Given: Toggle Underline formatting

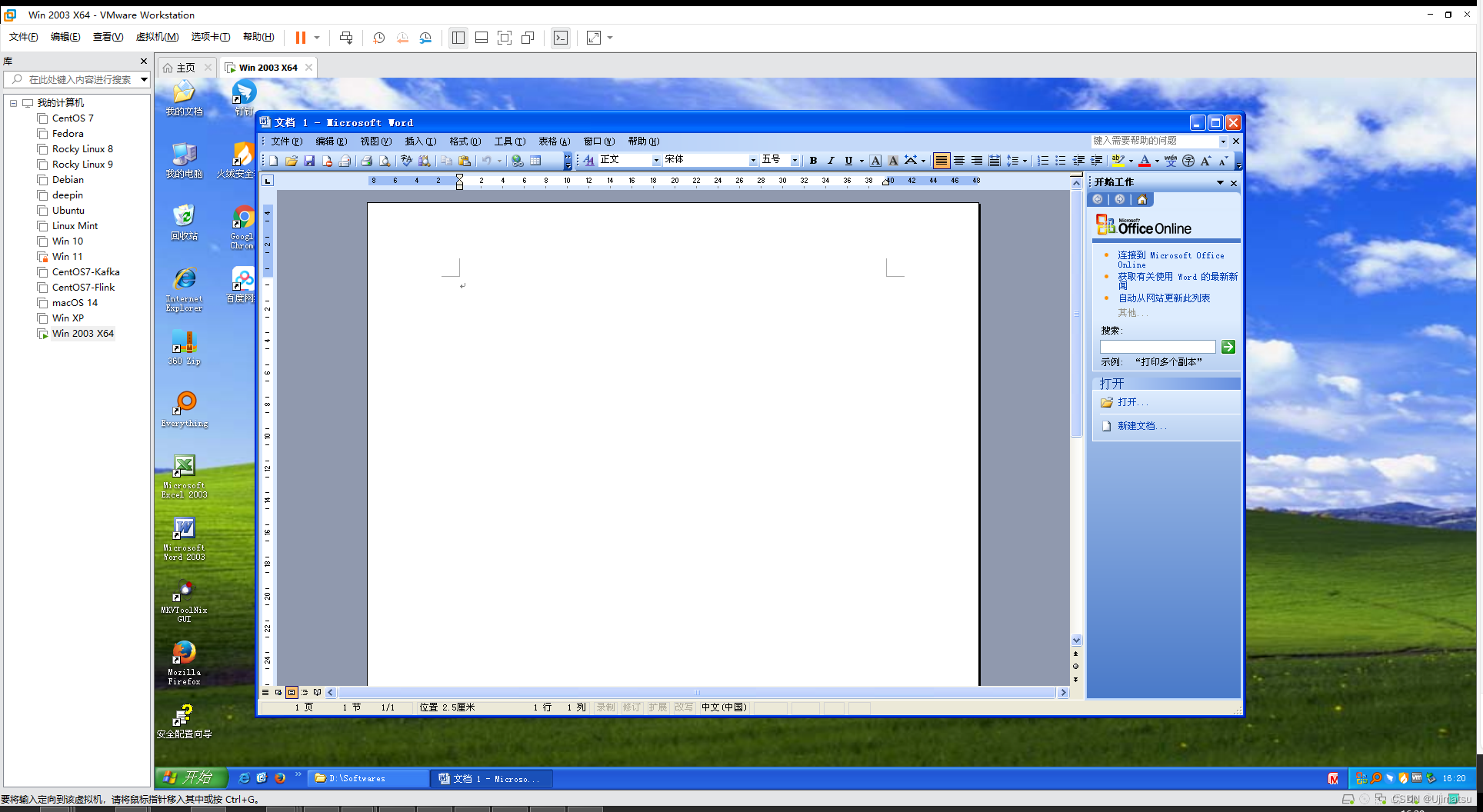Looking at the screenshot, I should [848, 161].
